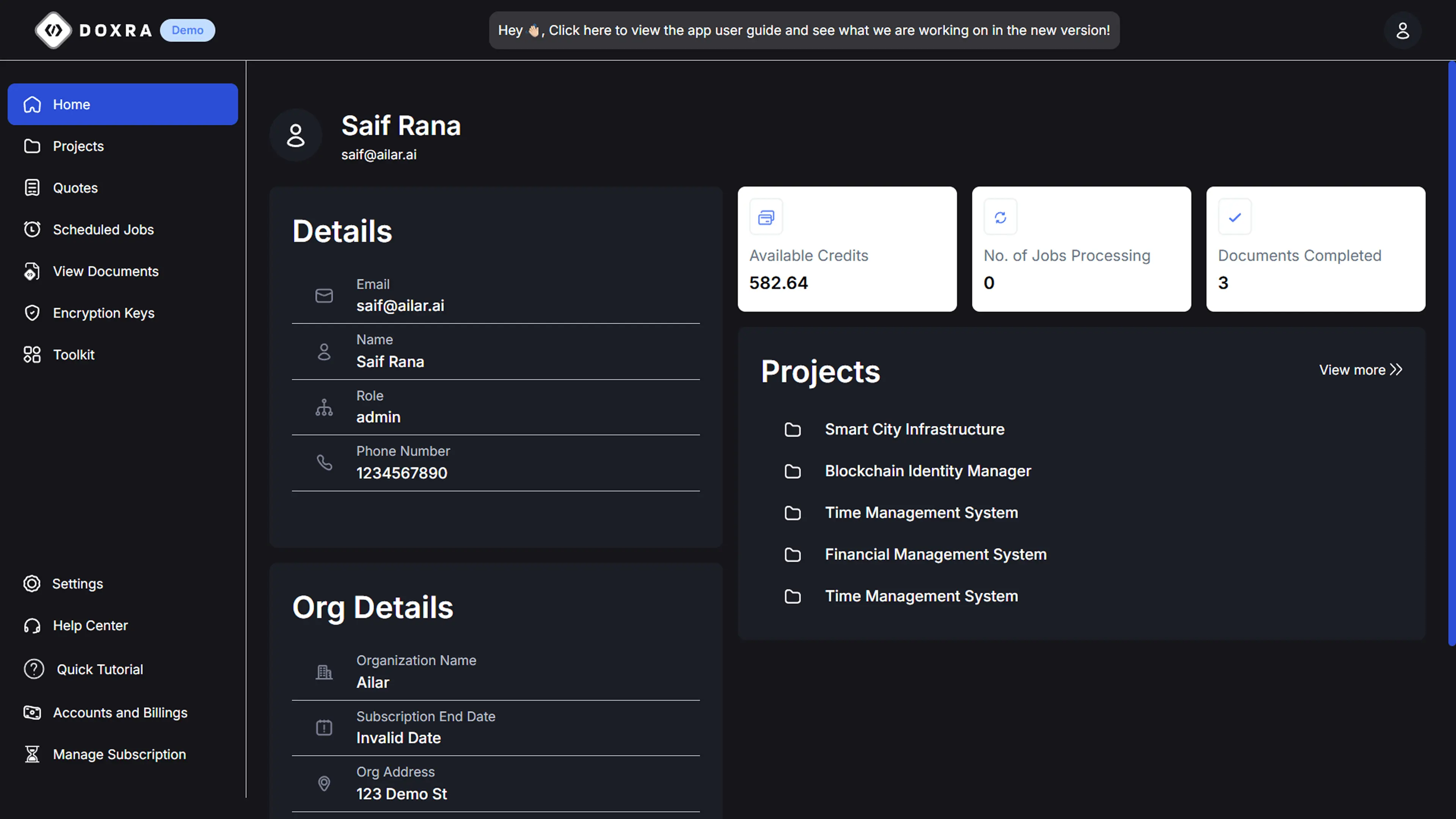Click the Saif Rana heading
The height and width of the screenshot is (819, 1456).
pyautogui.click(x=401, y=126)
